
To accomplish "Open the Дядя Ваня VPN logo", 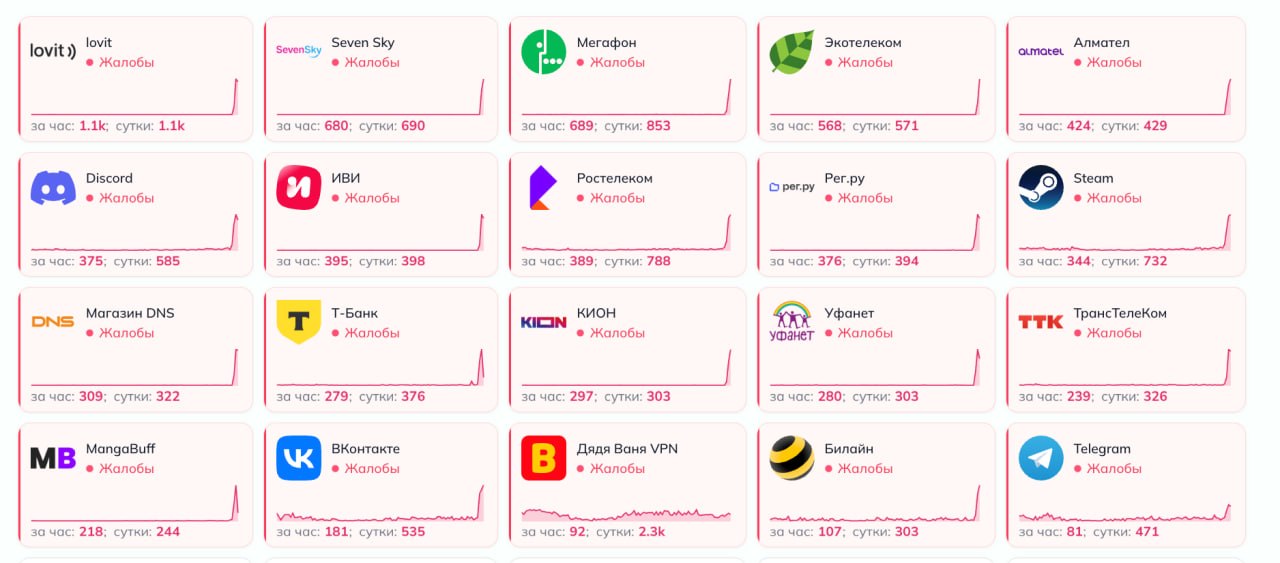I will click(544, 458).
